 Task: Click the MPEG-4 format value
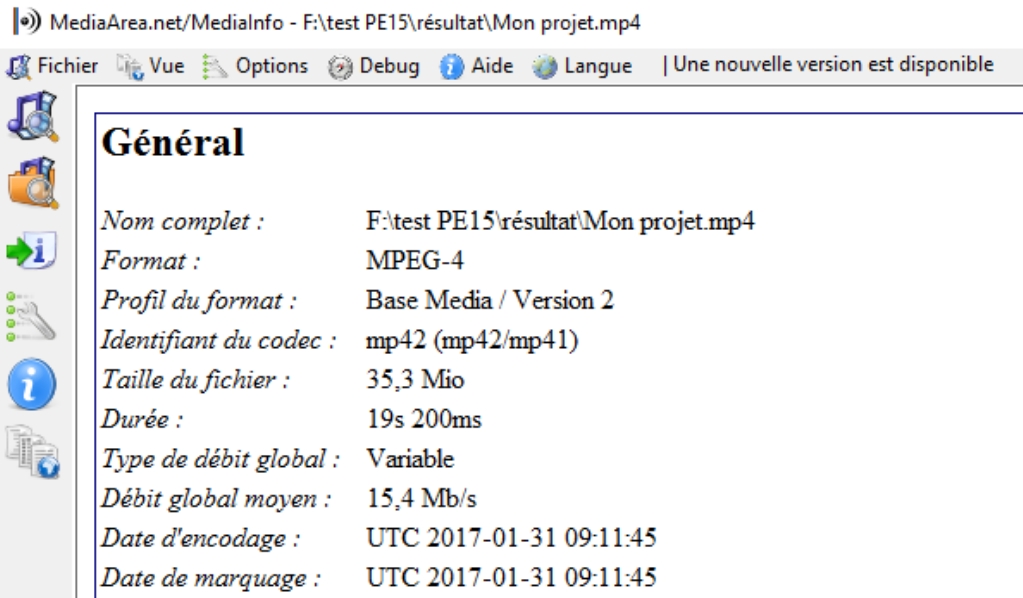pos(414,261)
